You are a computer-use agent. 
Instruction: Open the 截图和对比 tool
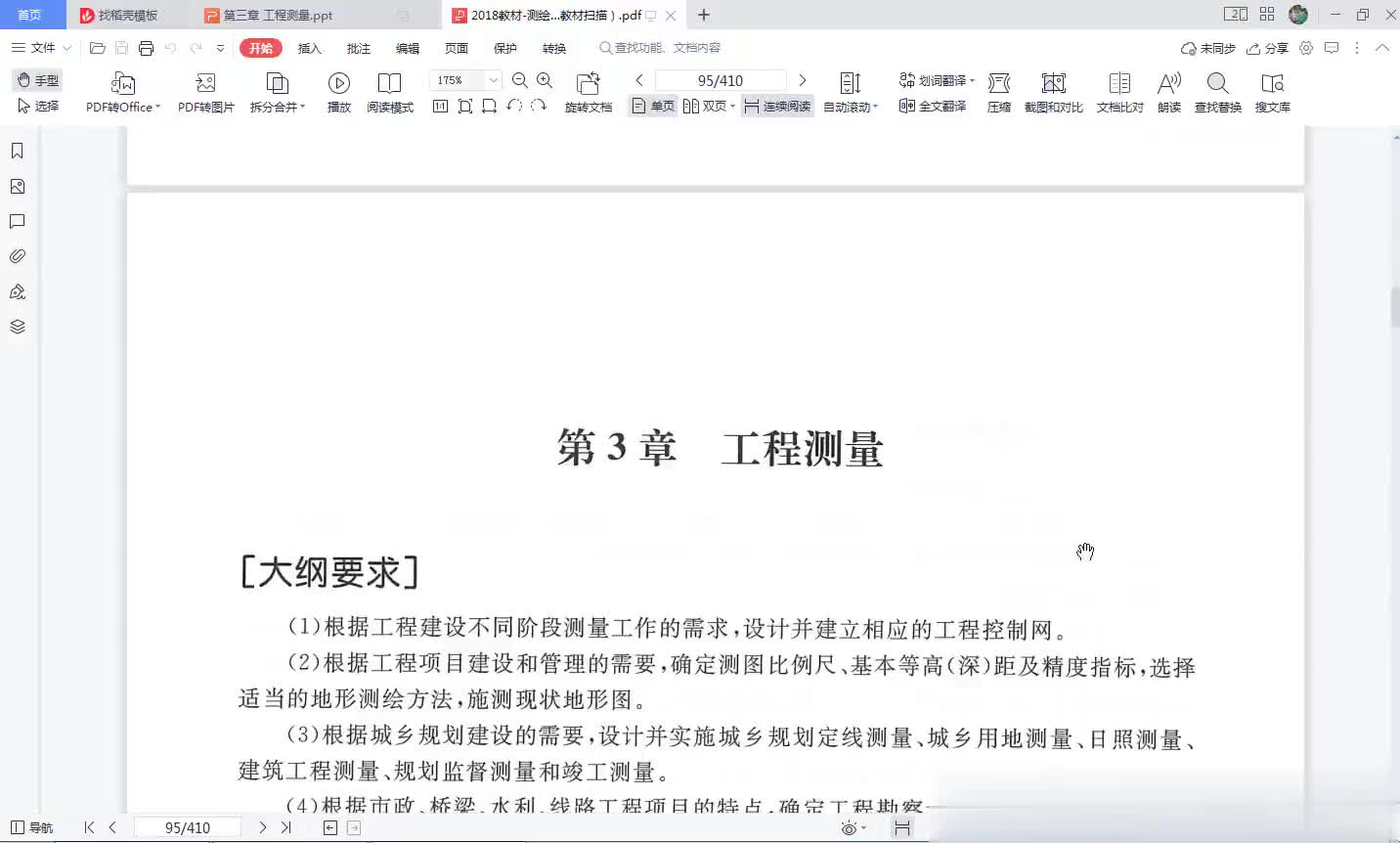tap(1053, 83)
